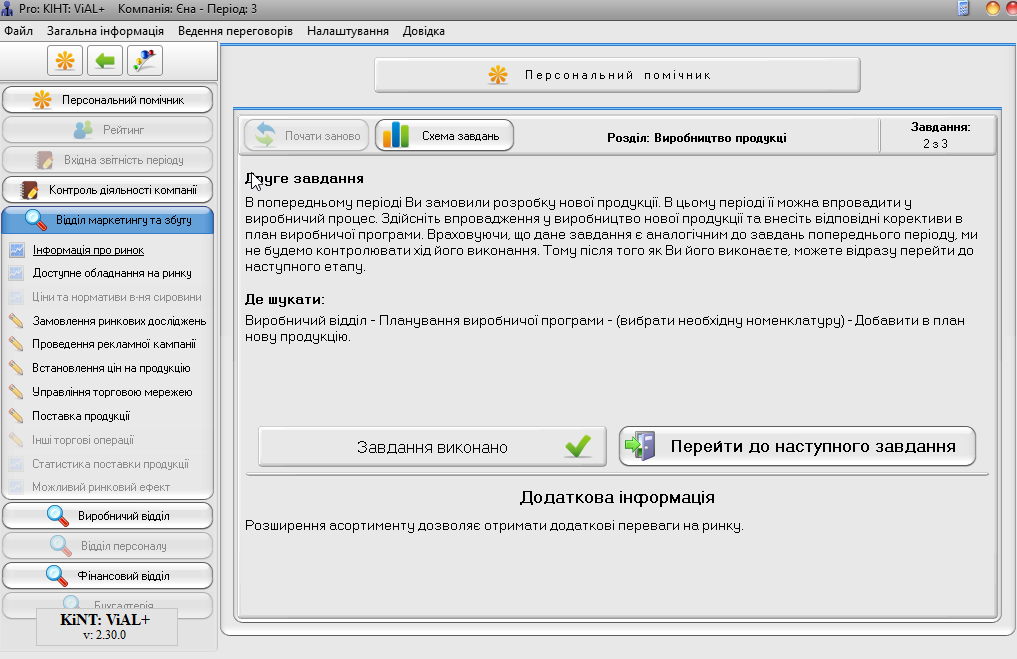Screen dimensions: 1017x659
Task: Click the Персональний помічник header banner
Action: click(x=617, y=75)
